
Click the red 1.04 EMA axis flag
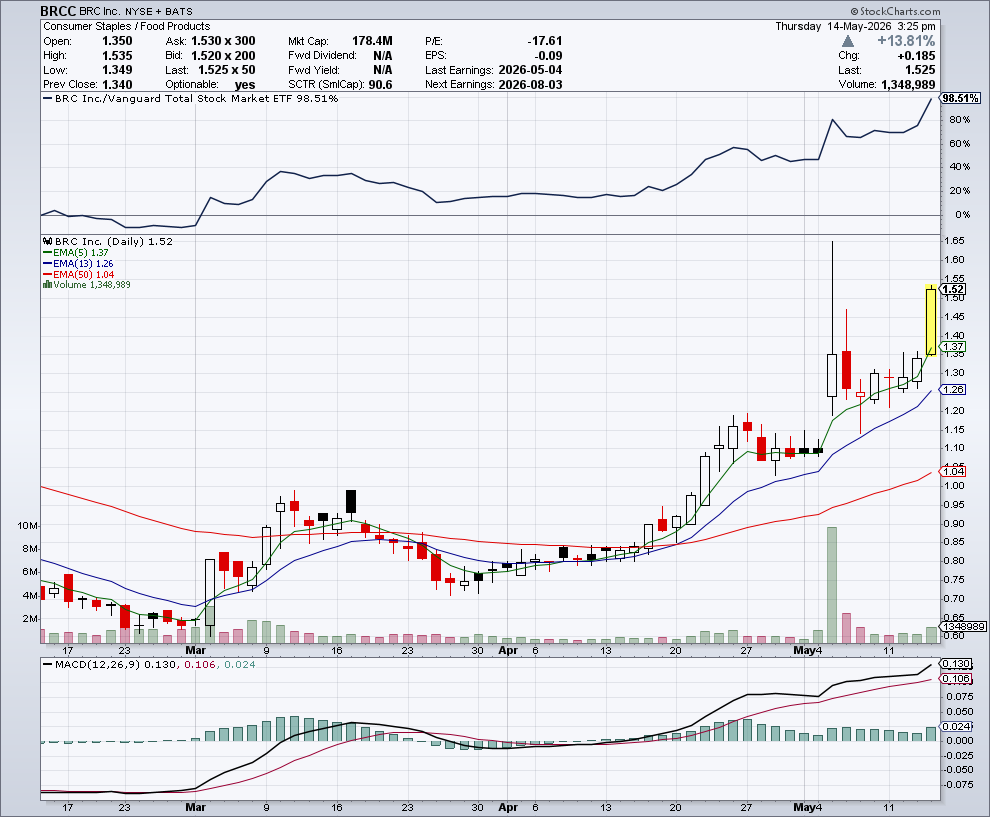pos(953,471)
